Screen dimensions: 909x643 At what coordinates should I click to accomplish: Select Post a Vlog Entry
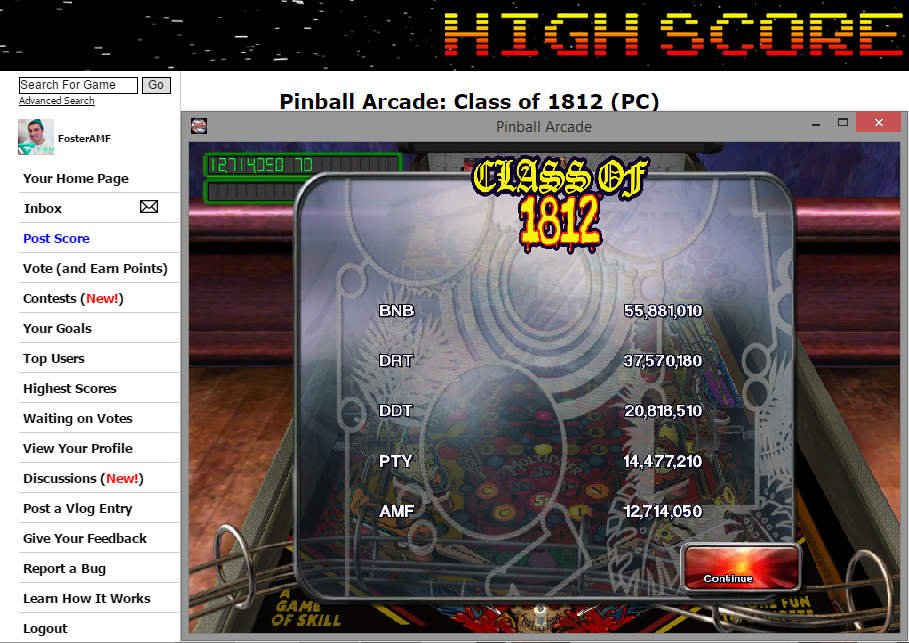(78, 508)
